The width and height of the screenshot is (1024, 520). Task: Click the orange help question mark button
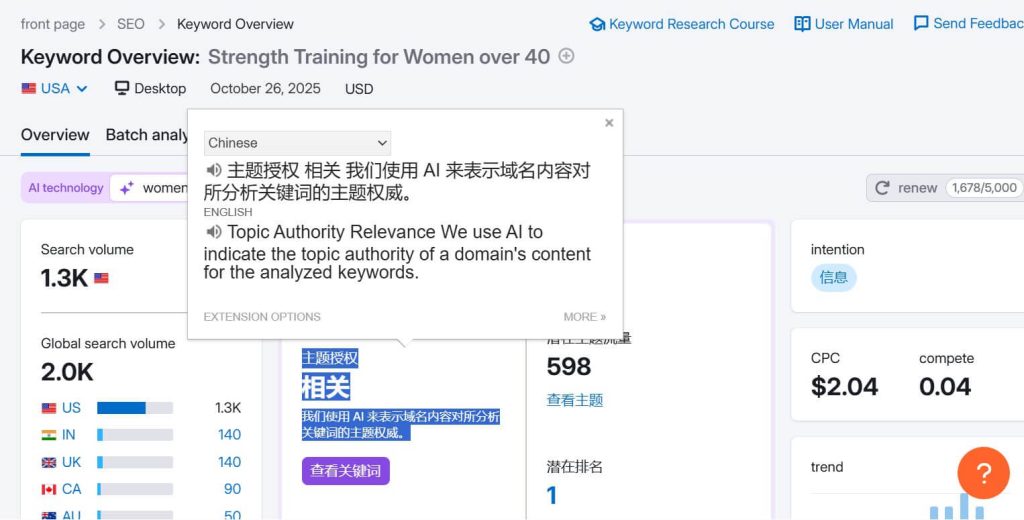coord(983,473)
